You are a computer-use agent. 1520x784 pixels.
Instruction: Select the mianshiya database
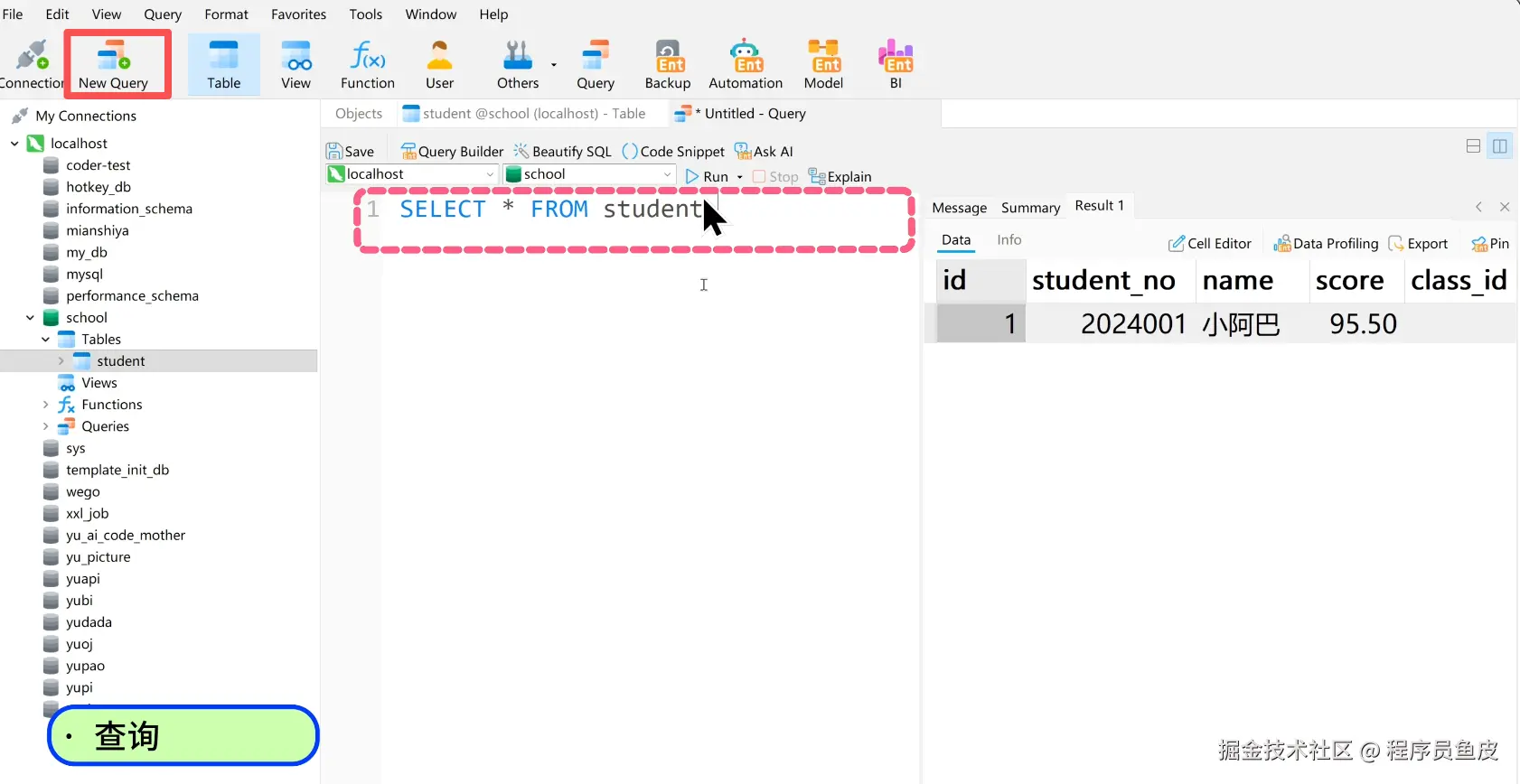(97, 230)
